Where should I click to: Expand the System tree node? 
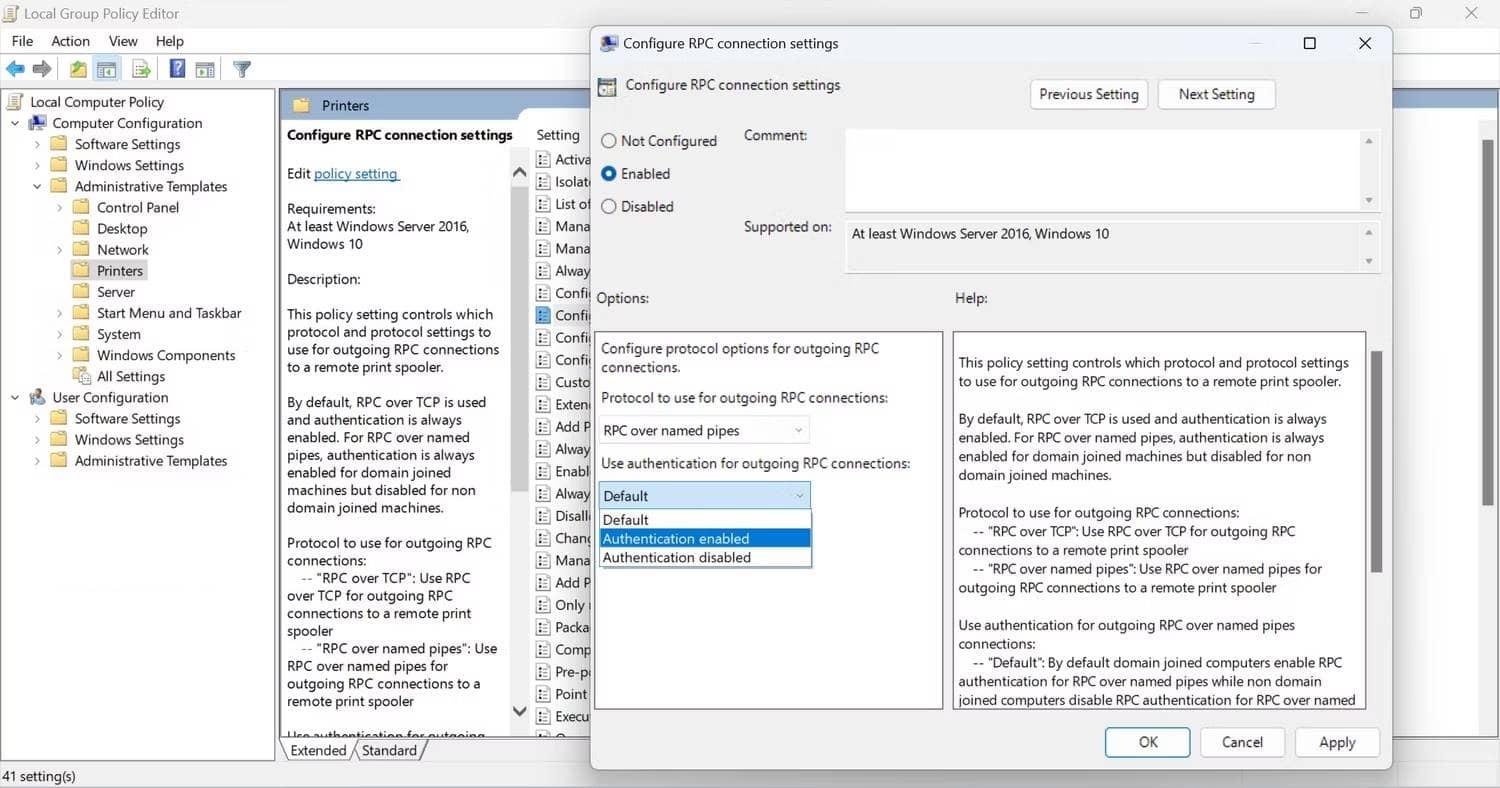click(59, 334)
